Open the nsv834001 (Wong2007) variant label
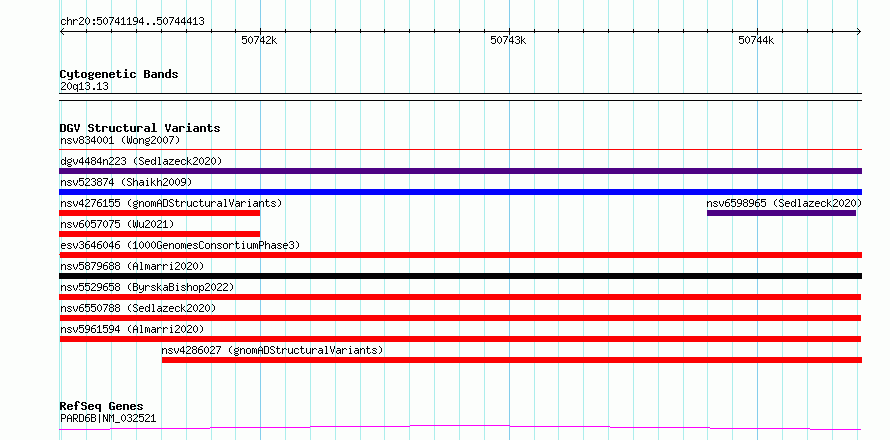Image resolution: width=890 pixels, height=440 pixels. 120,140
